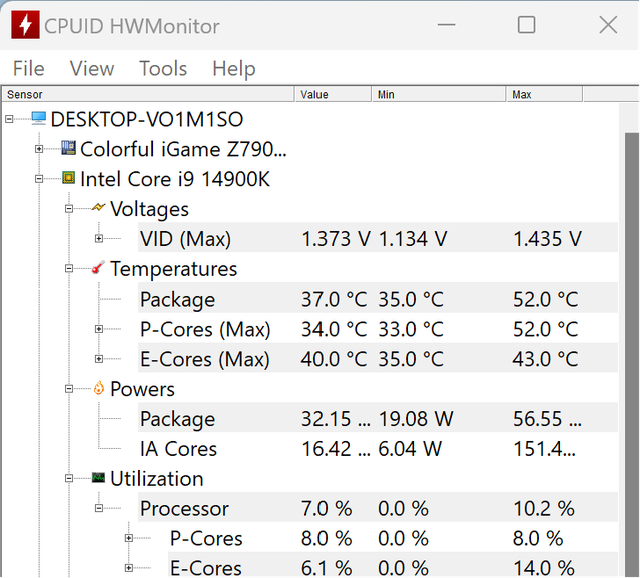
Task: Select the E-Cores (Max) sensor name
Action: (x=204, y=359)
